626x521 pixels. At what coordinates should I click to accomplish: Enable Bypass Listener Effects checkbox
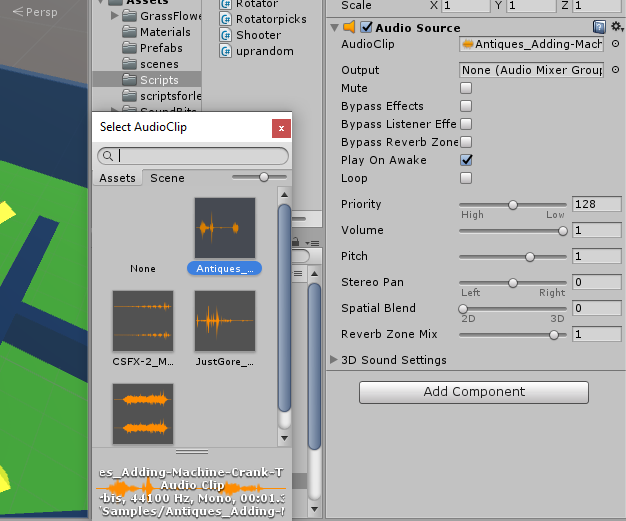[x=466, y=124]
